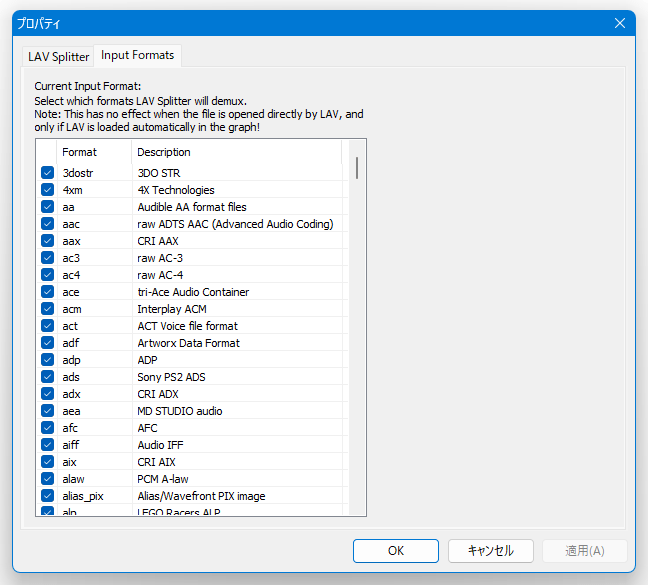Click the Format column header
Viewport: 648px width, 585px height.
tap(94, 152)
